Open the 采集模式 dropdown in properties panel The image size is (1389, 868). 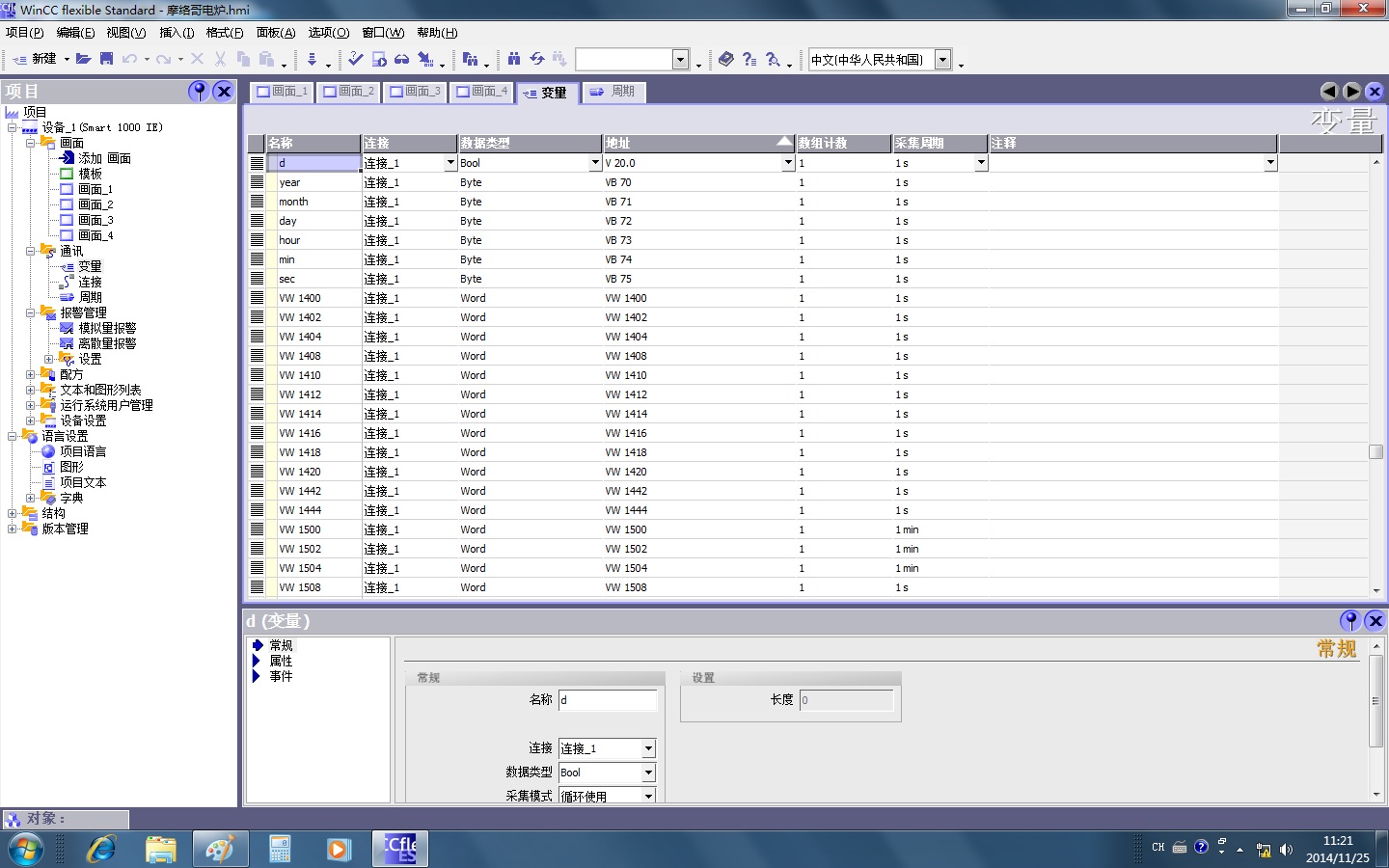[x=648, y=796]
